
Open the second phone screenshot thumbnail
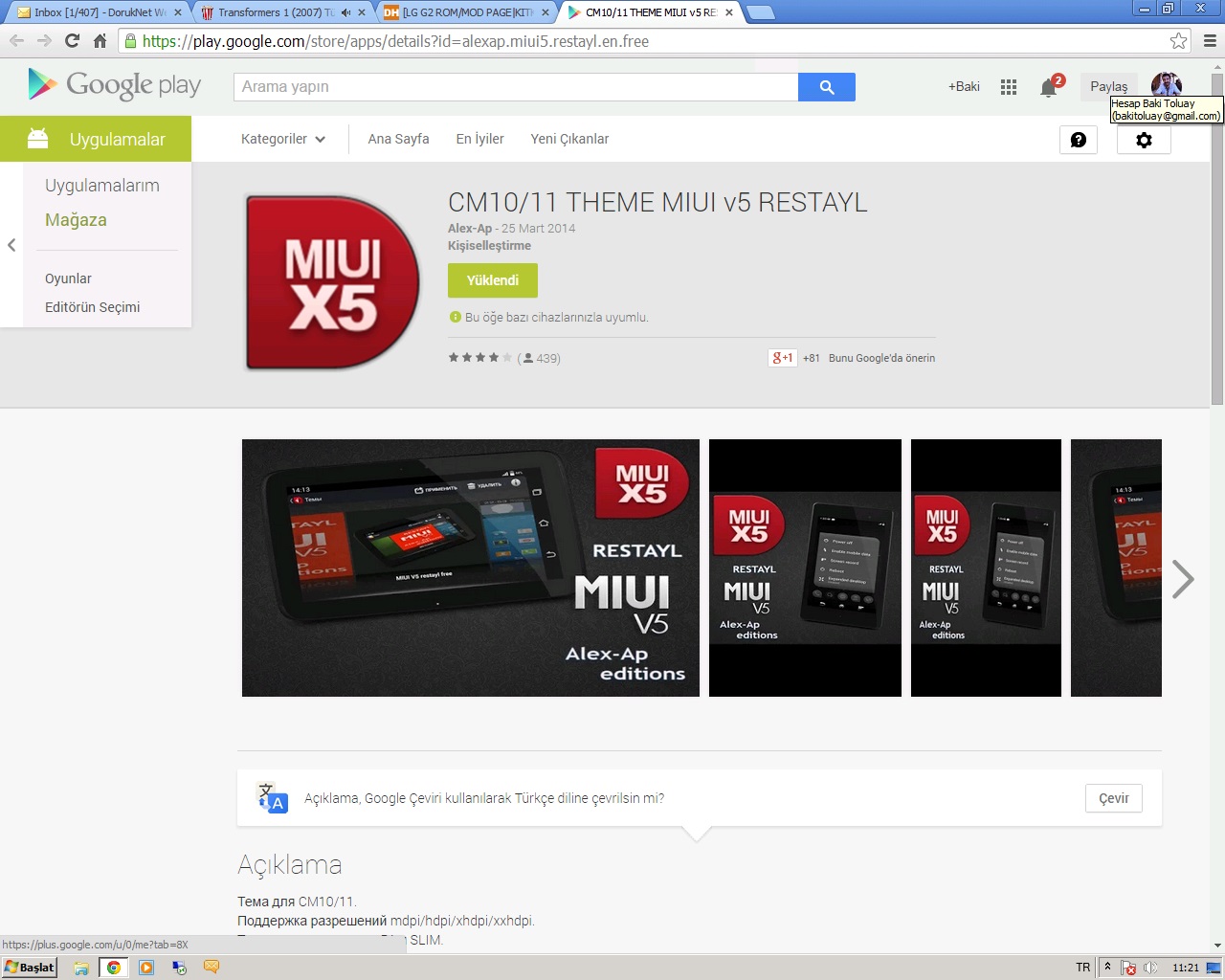[x=805, y=568]
